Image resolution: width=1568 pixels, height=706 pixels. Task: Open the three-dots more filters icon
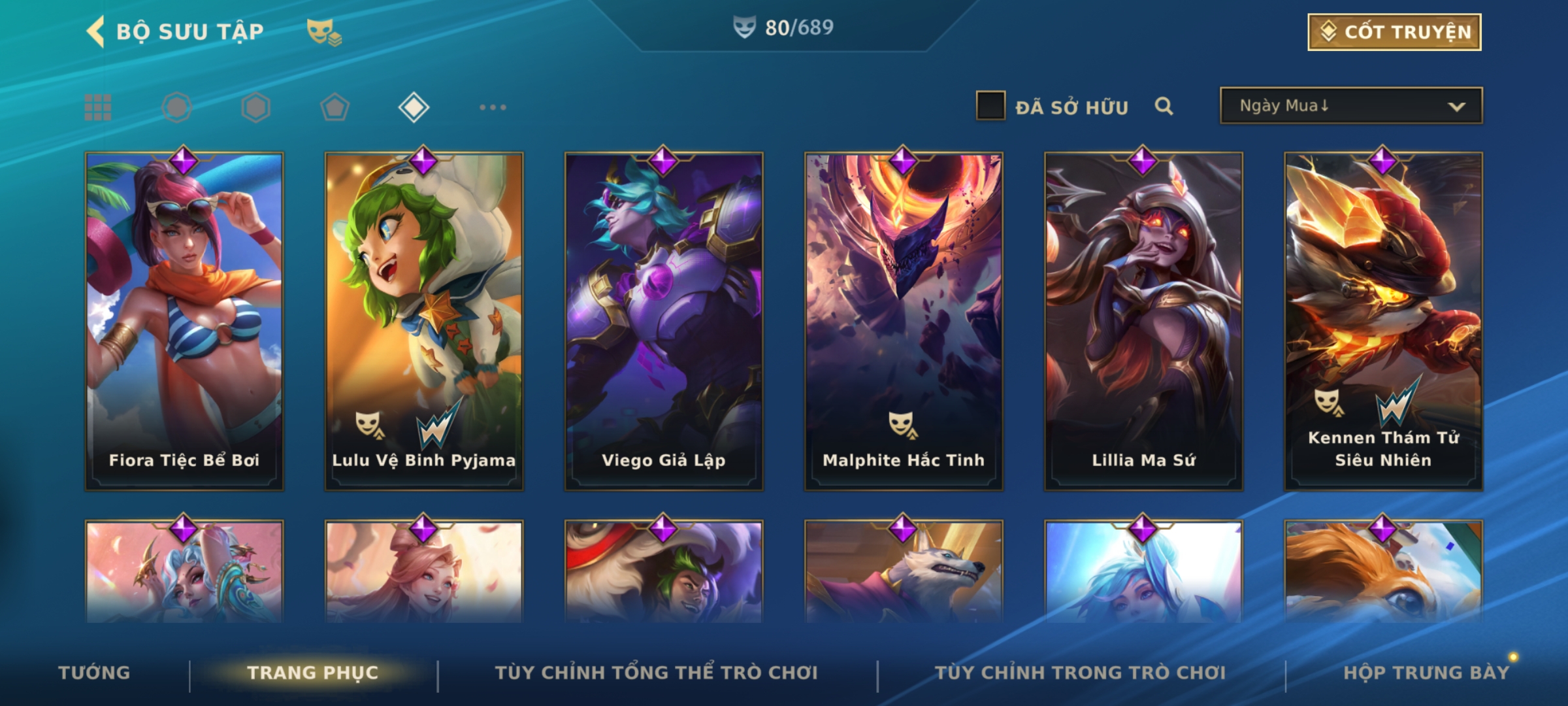click(x=493, y=107)
